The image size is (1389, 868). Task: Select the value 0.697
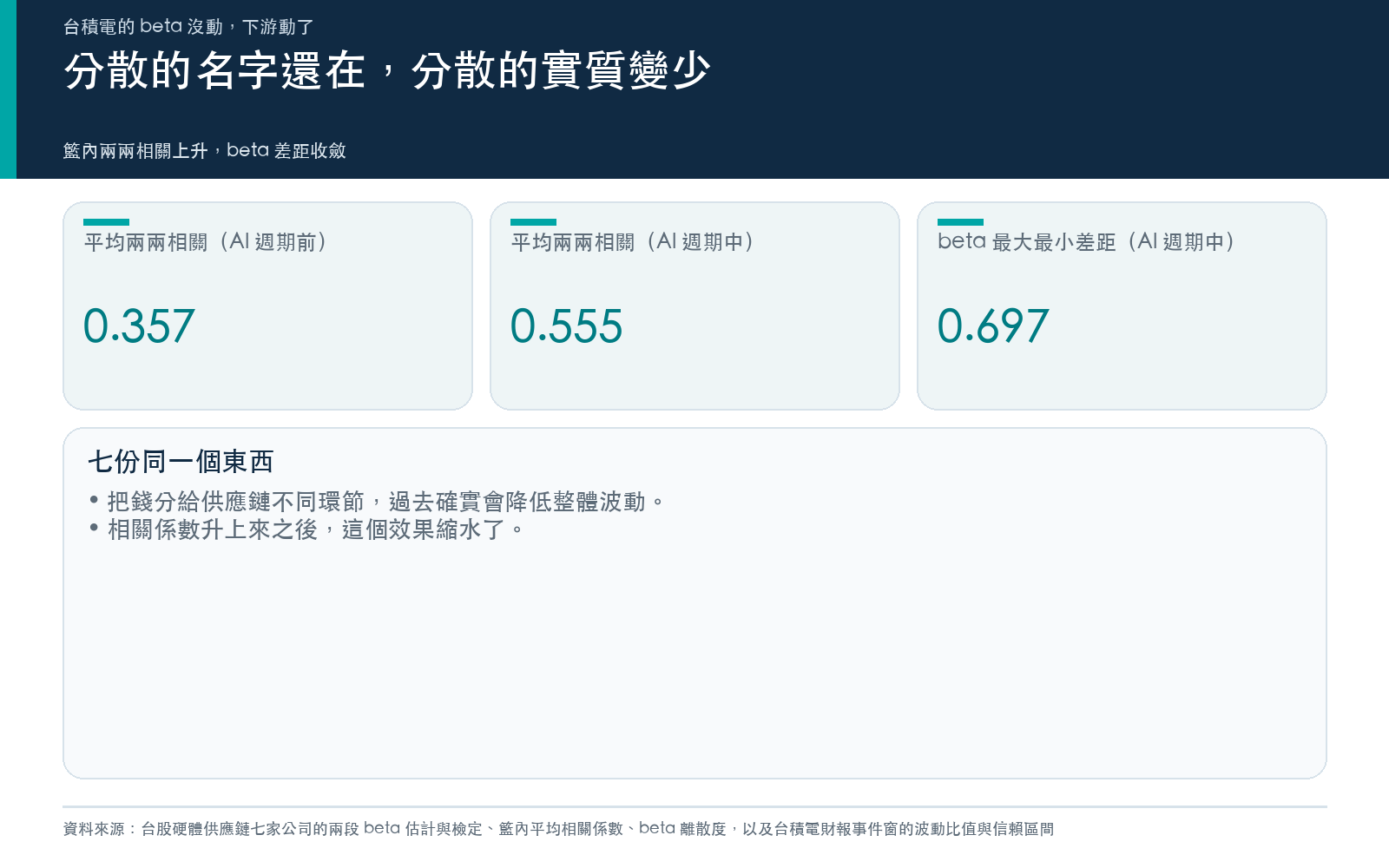pos(993,326)
